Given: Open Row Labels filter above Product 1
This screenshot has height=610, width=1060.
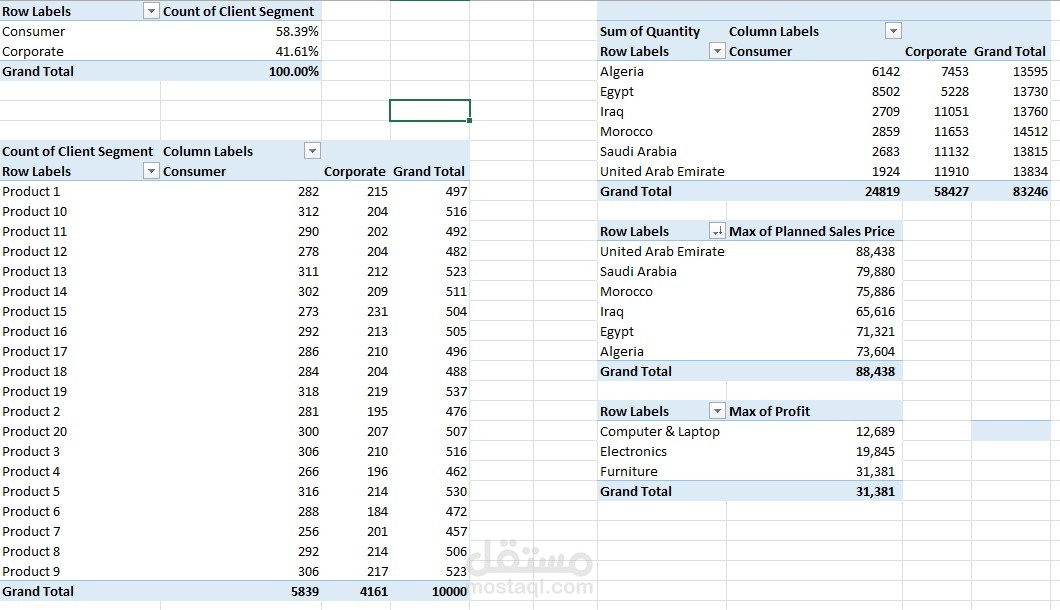Looking at the screenshot, I should [151, 171].
